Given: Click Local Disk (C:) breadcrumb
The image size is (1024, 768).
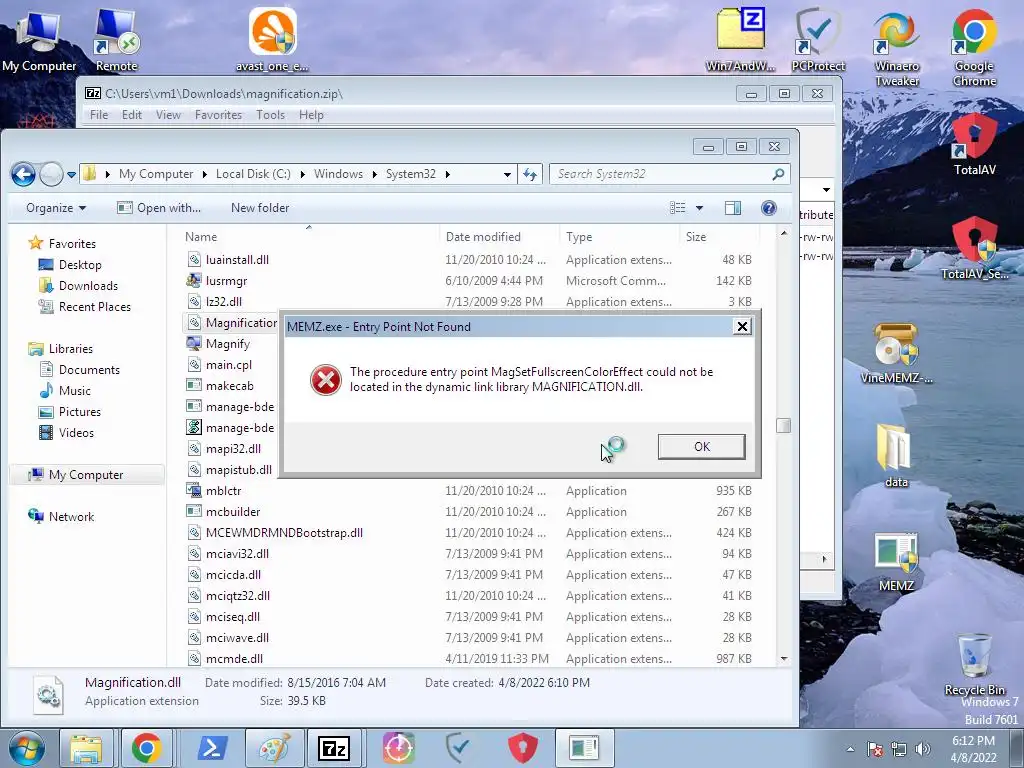Looking at the screenshot, I should click(253, 174).
